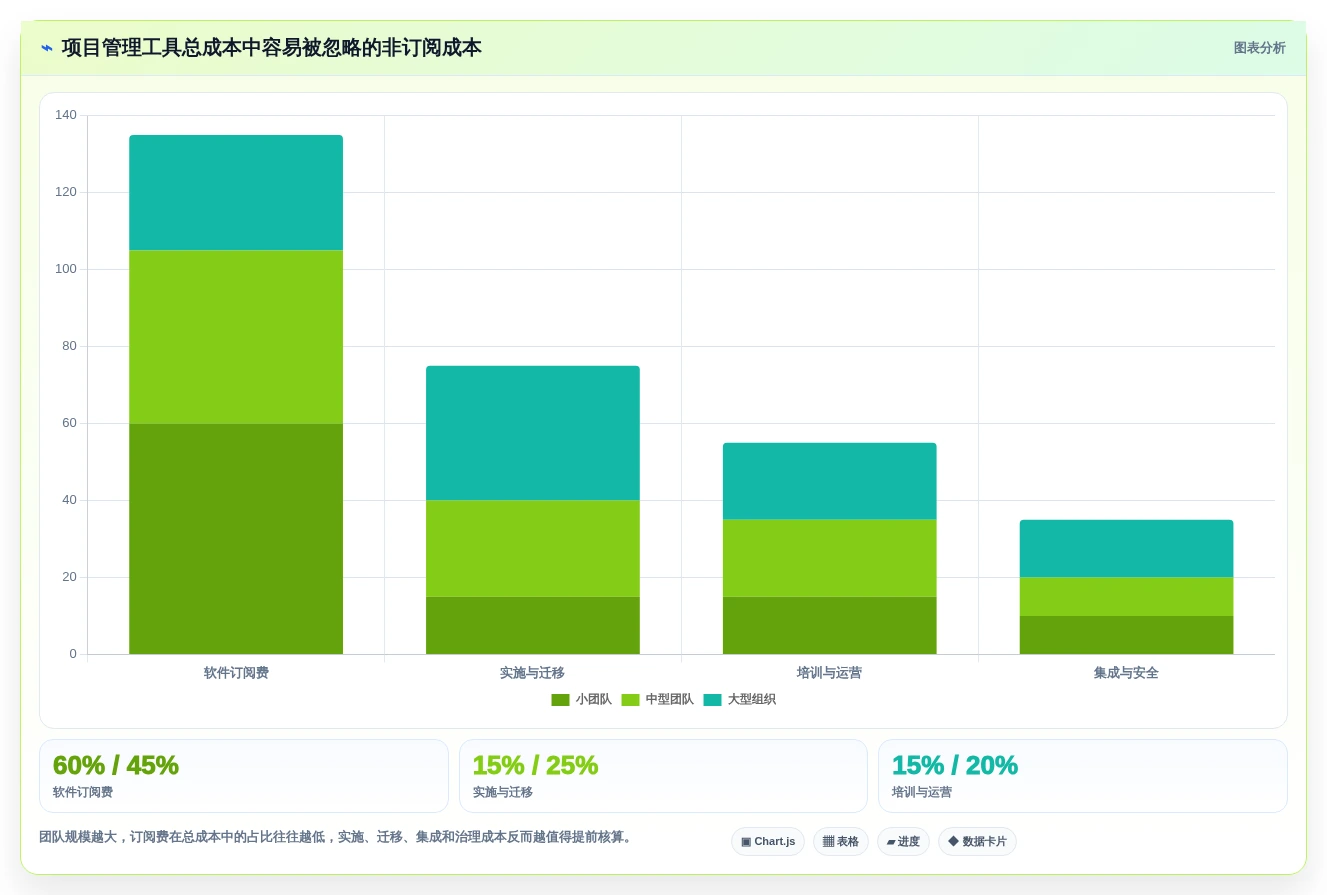Image resolution: width=1327 pixels, height=895 pixels.
Task: Click 软件订阅费 bar's teal 大型组织 segment
Action: (x=236, y=192)
